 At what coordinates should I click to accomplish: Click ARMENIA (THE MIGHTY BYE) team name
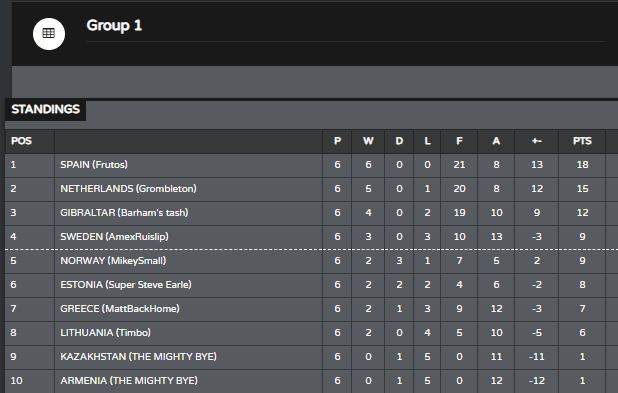[129, 381]
